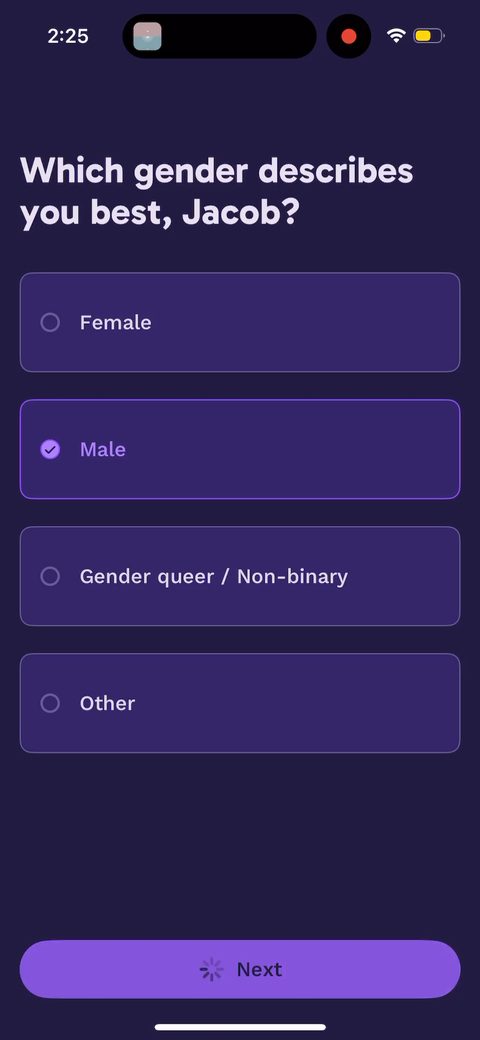Select the Other radio circle
Image resolution: width=480 pixels, height=1040 pixels.
(x=50, y=703)
